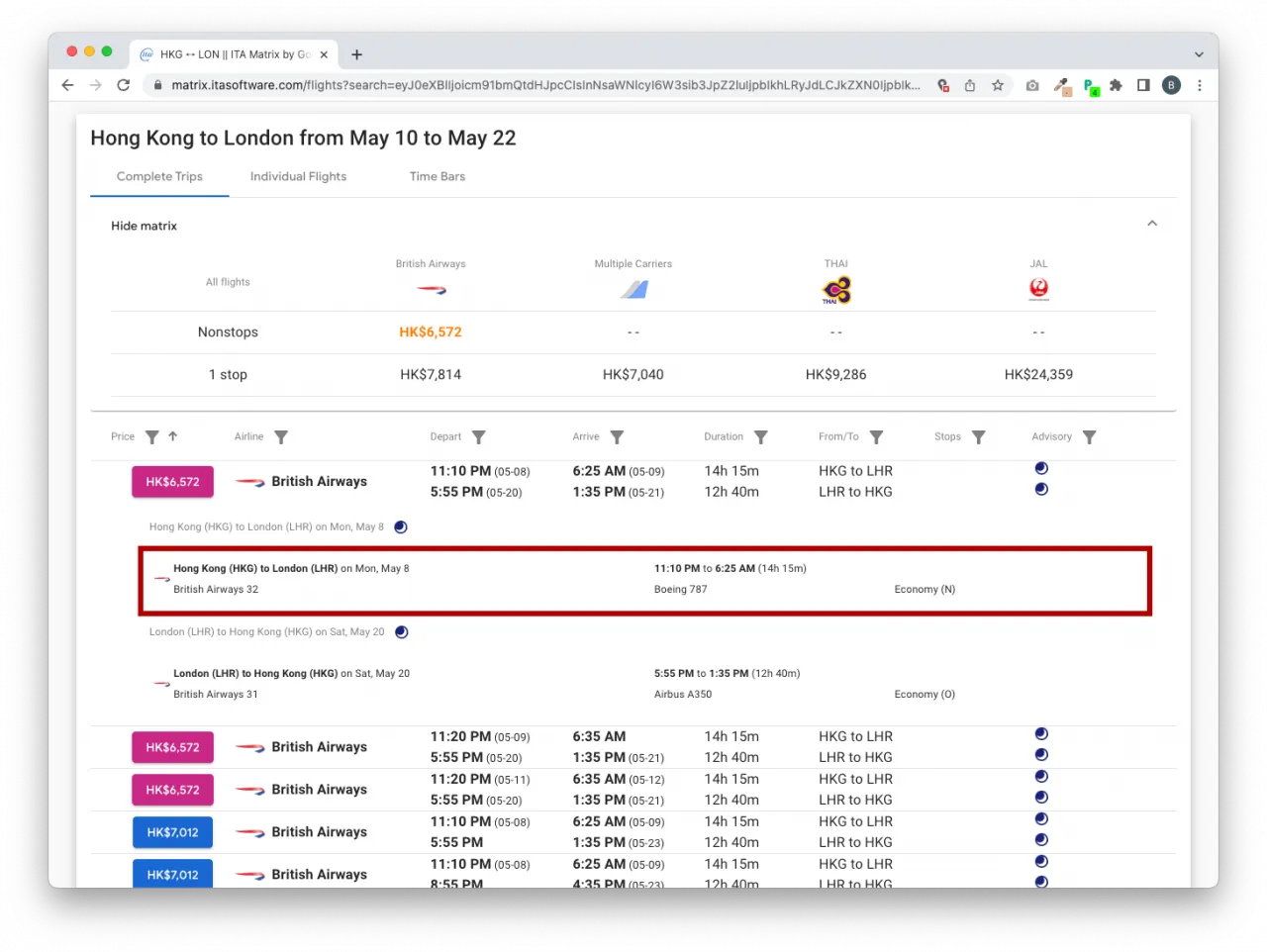
Task: Filter by Airline funnel icon
Action: 281,437
